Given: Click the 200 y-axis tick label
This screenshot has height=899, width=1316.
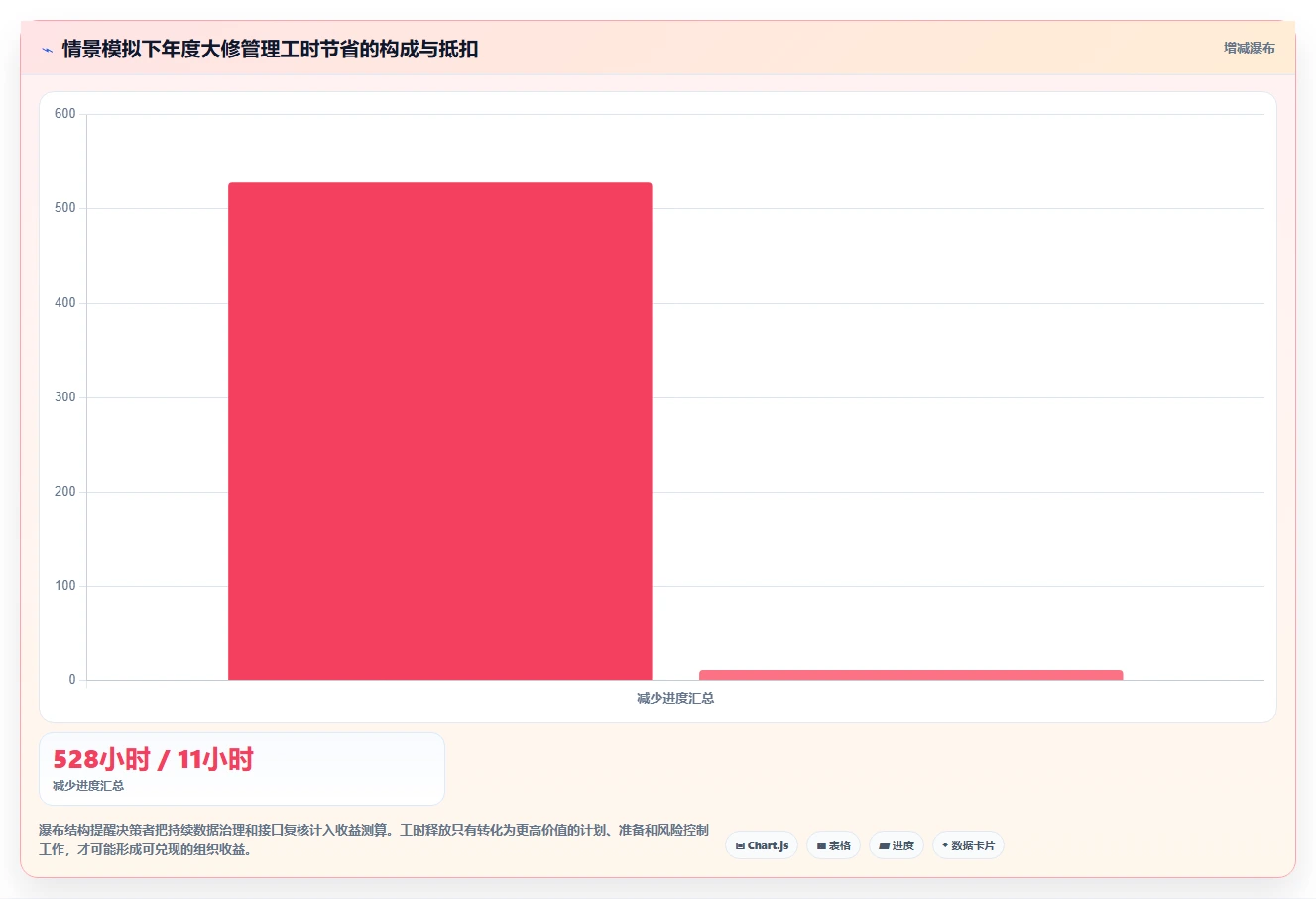Looking at the screenshot, I should [x=65, y=492].
